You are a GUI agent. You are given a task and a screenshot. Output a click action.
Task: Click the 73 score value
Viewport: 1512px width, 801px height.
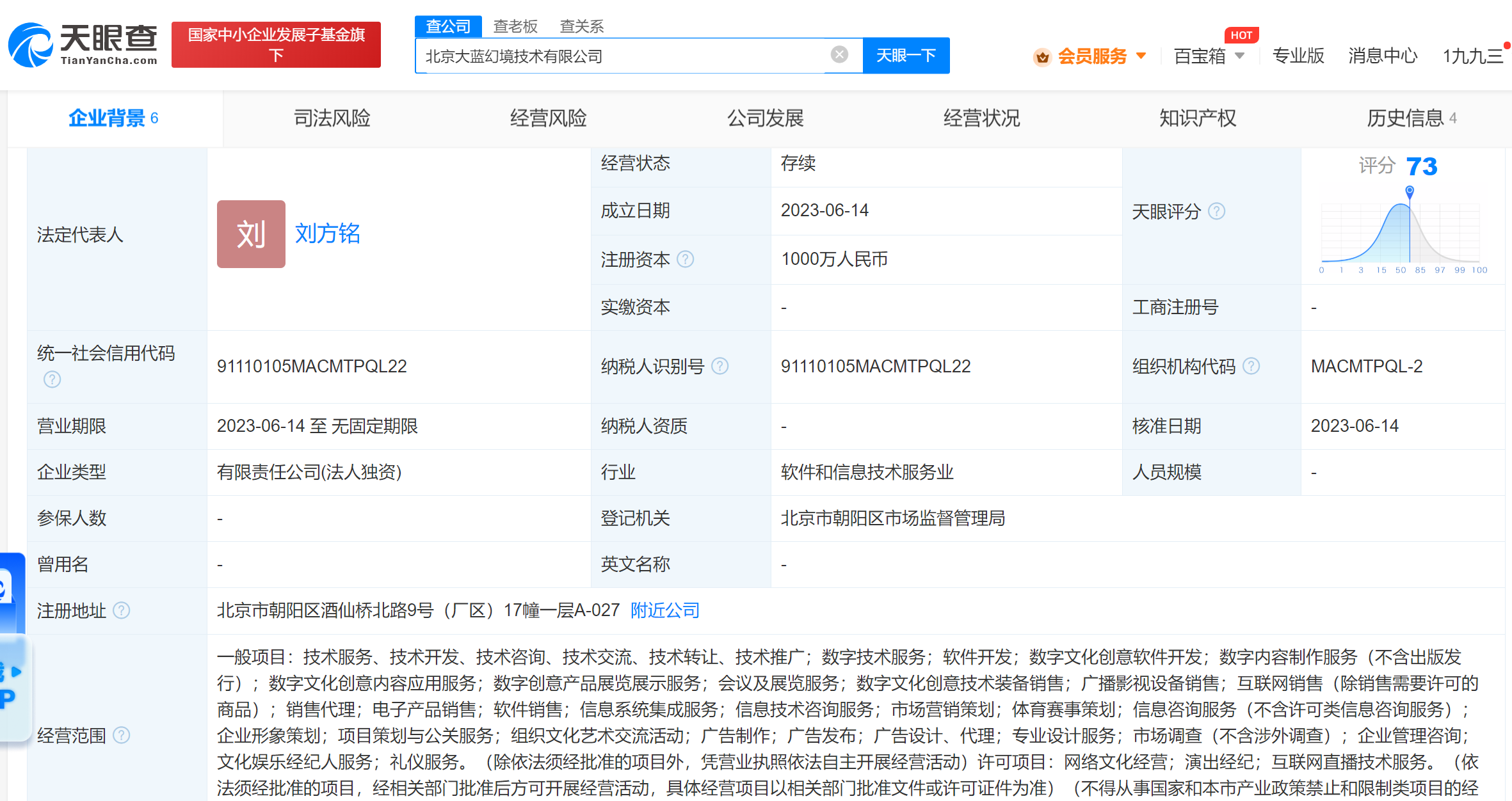(x=1422, y=166)
